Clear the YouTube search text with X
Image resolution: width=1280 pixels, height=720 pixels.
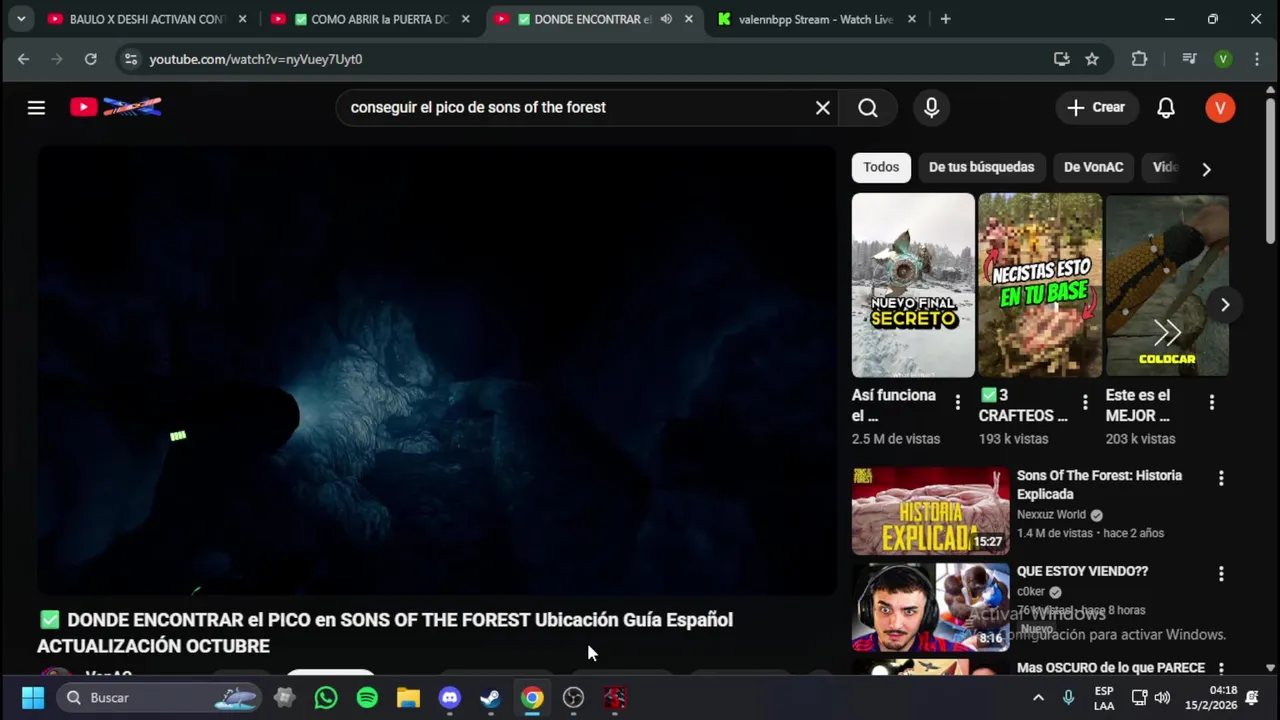(822, 108)
